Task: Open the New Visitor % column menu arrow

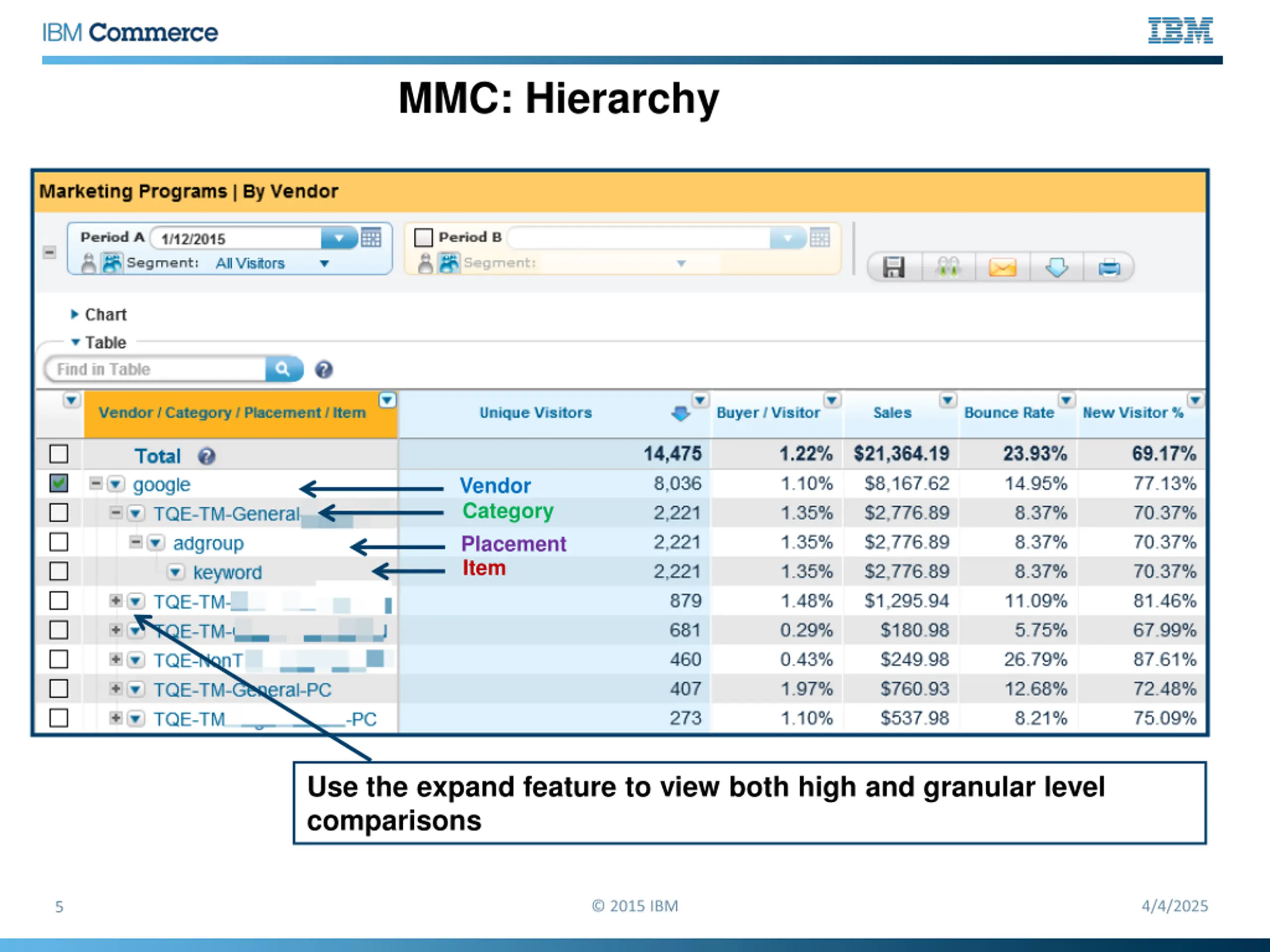Action: [1196, 400]
